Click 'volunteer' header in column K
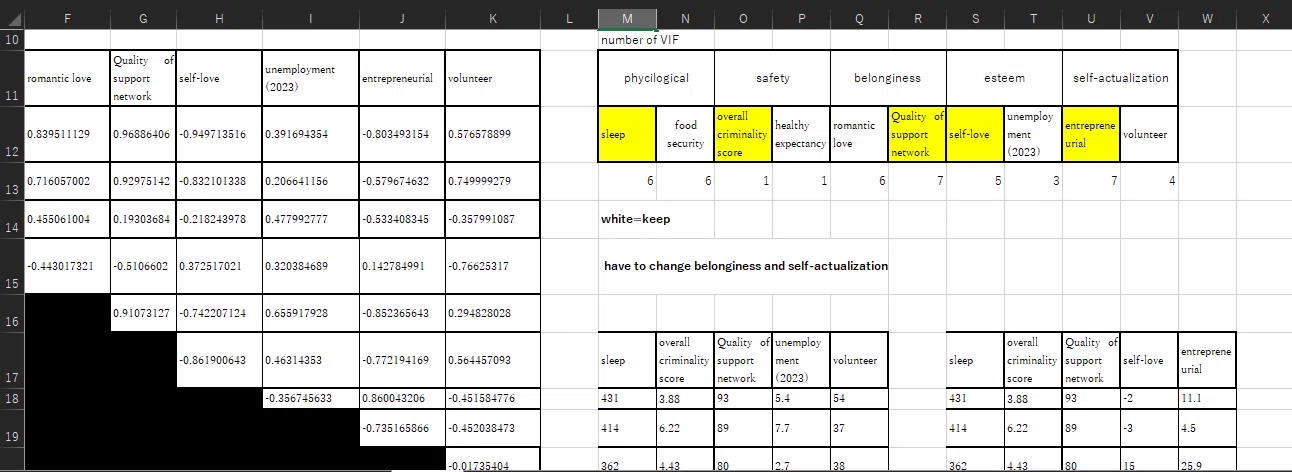The width and height of the screenshot is (1292, 472). click(x=492, y=77)
